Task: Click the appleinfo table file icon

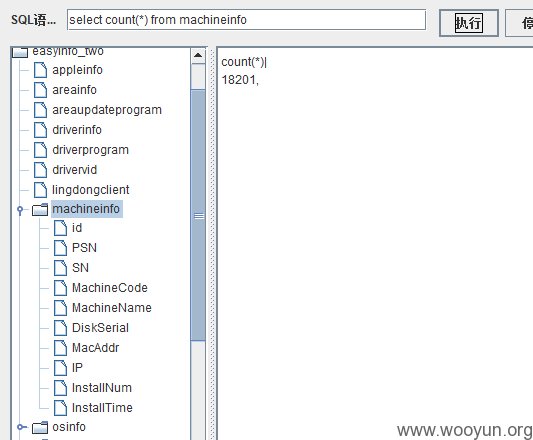Action: click(x=40, y=70)
